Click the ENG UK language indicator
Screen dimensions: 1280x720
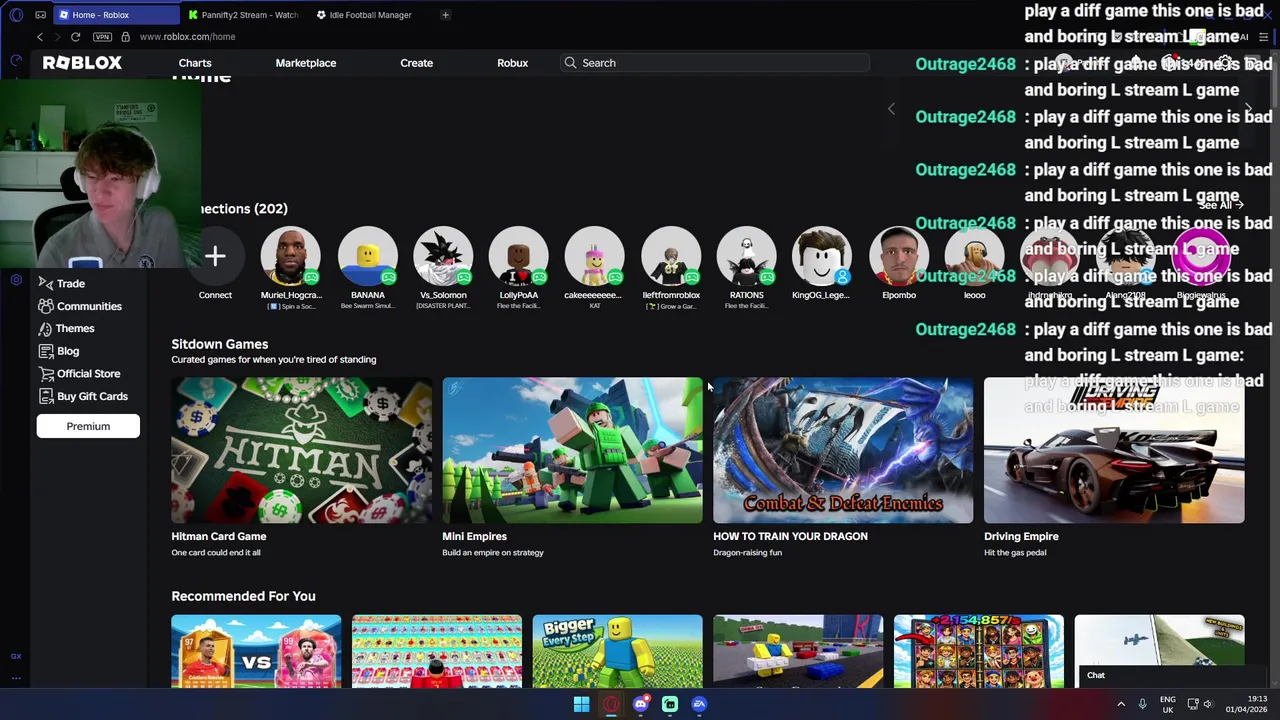[x=1168, y=704]
